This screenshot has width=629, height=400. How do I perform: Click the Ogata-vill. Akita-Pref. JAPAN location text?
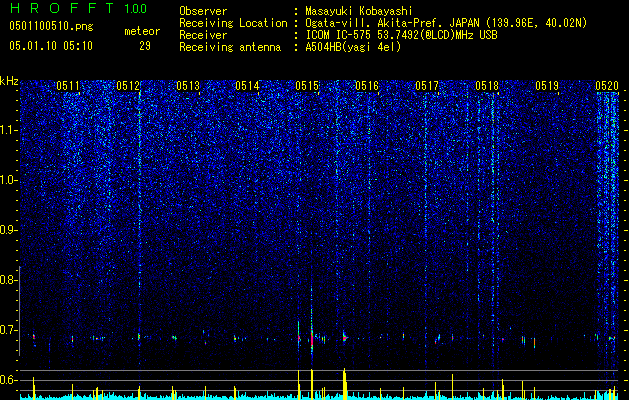pyautogui.click(x=446, y=23)
